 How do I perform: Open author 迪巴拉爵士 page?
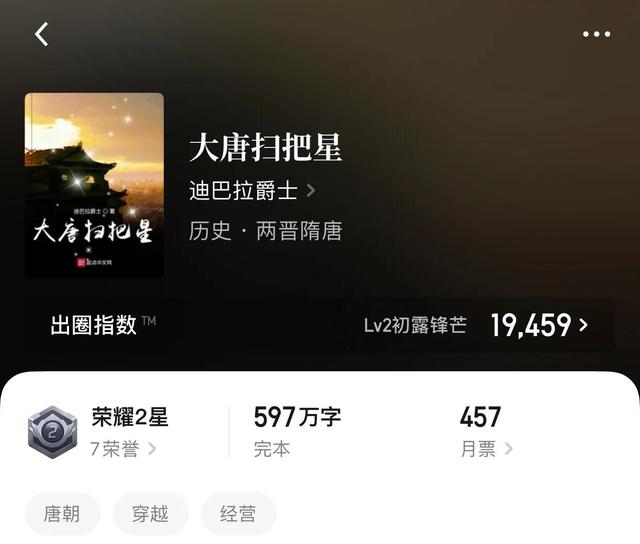coord(243,191)
